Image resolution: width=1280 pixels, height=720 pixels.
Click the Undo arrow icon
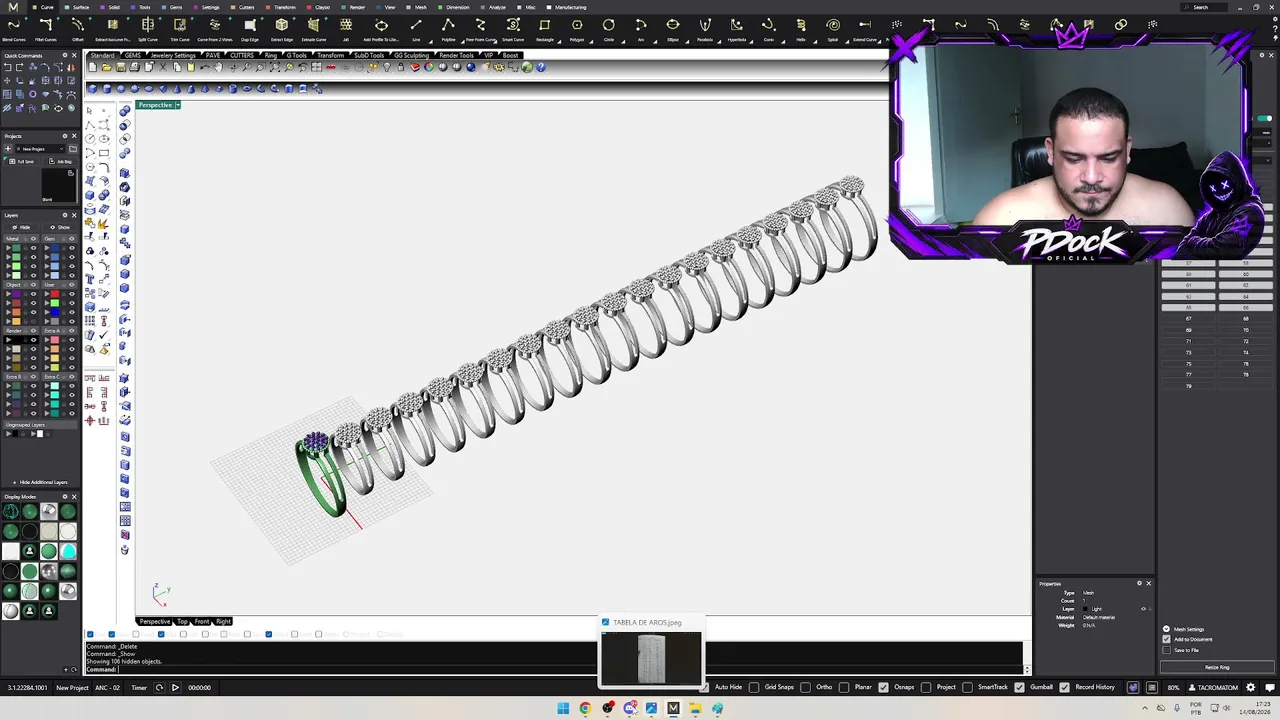(205, 67)
